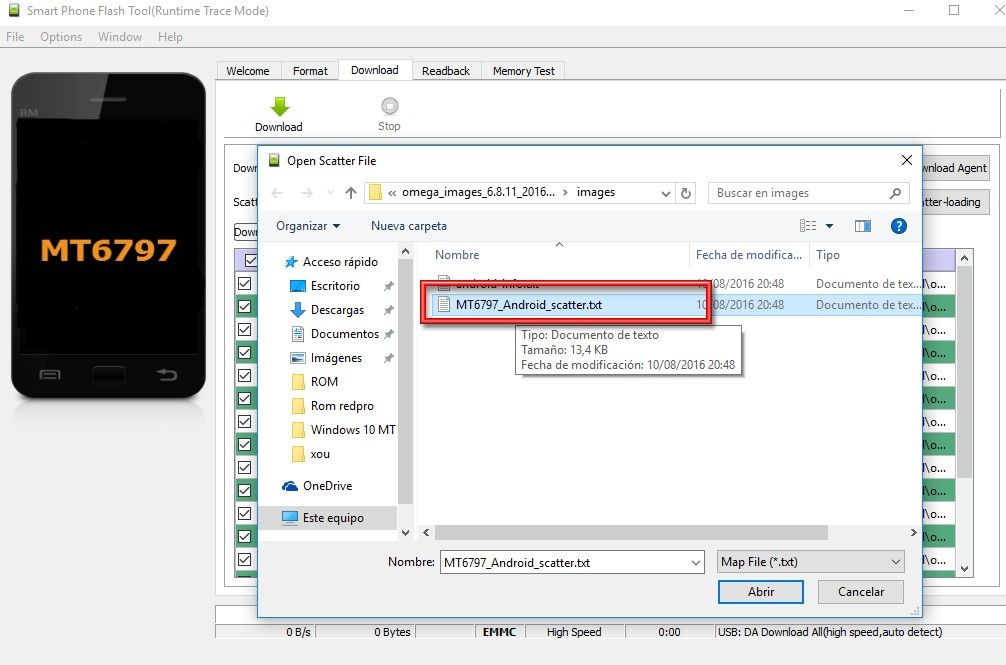Image resolution: width=1006 pixels, height=665 pixels.
Task: Toggle the fifth partition row checkbox
Action: click(x=244, y=375)
